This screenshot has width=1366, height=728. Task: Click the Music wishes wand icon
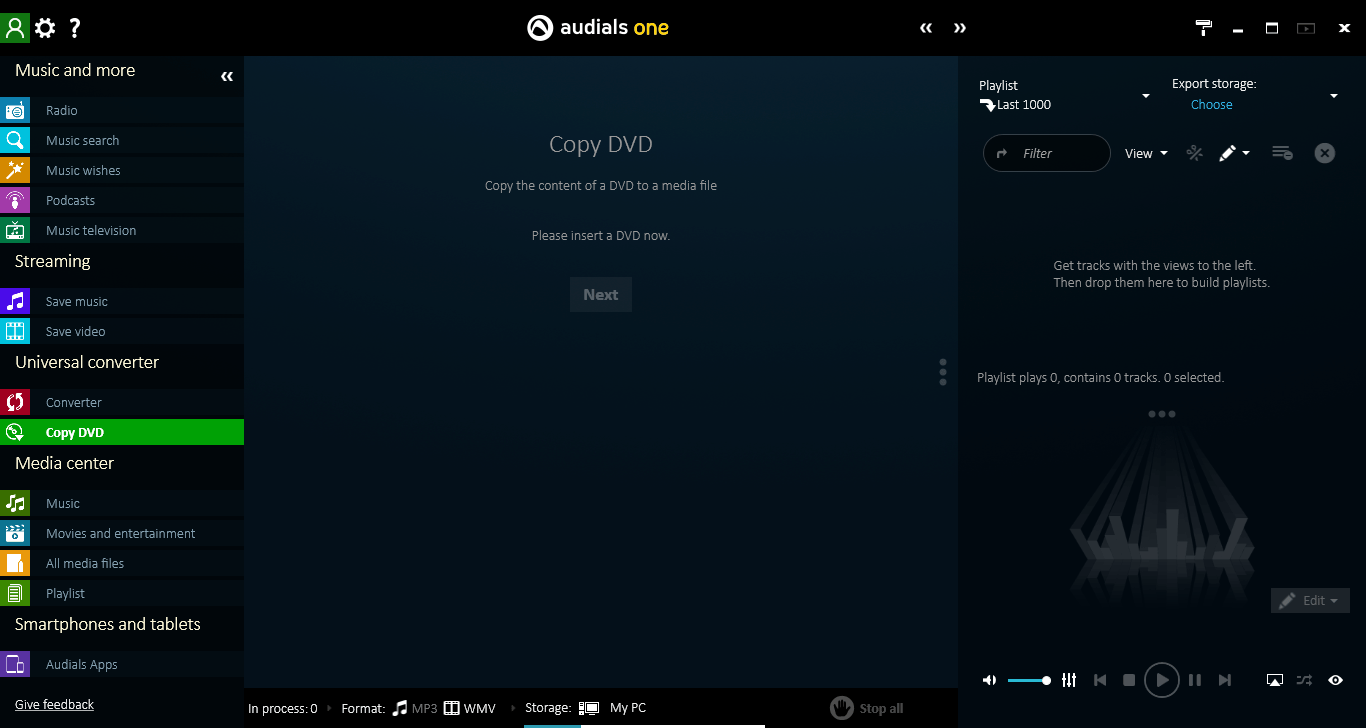(x=15, y=170)
